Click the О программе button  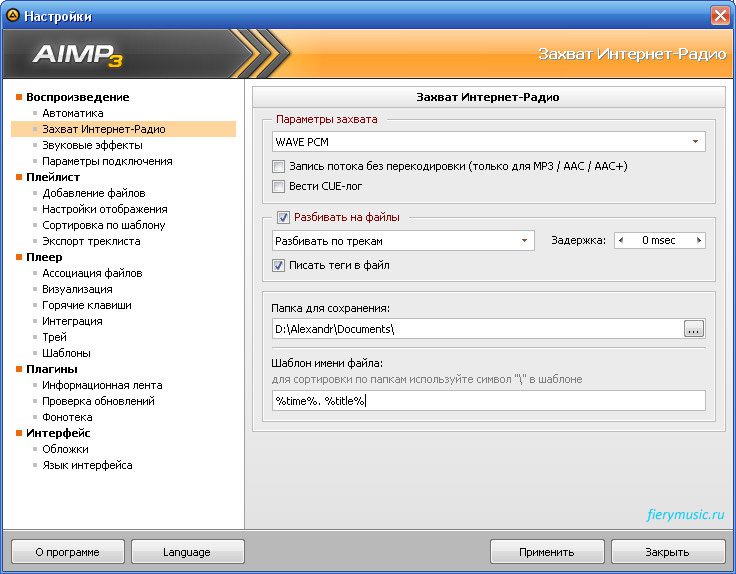point(68,552)
